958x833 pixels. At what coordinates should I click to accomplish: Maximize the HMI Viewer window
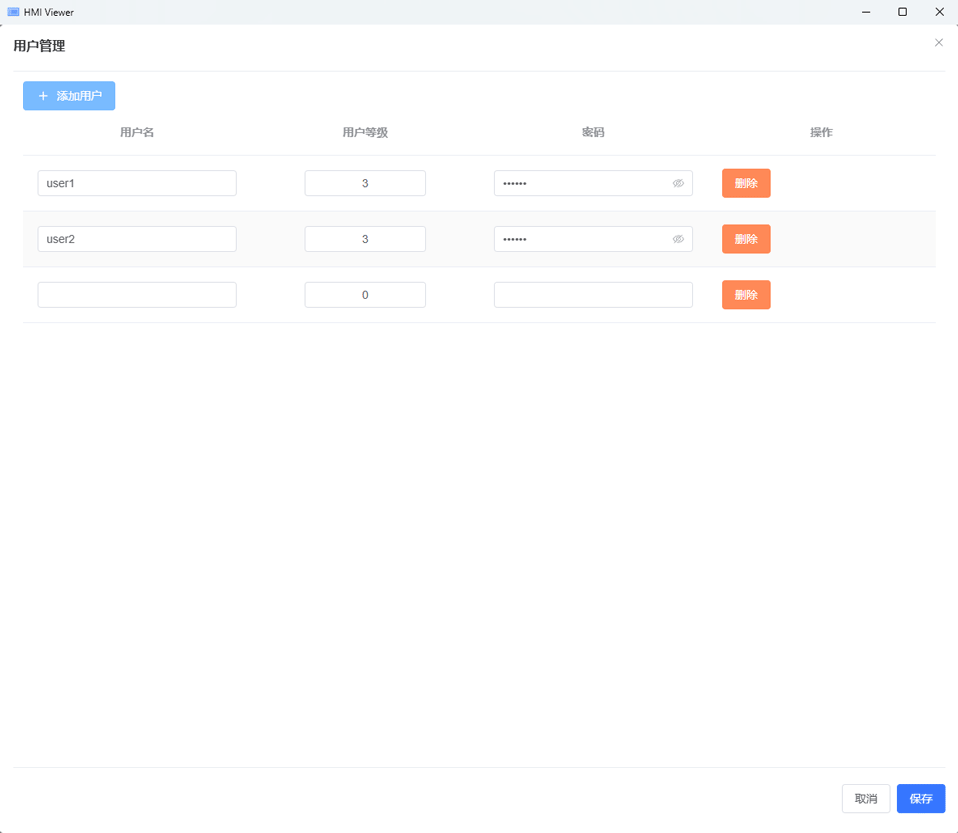(902, 12)
